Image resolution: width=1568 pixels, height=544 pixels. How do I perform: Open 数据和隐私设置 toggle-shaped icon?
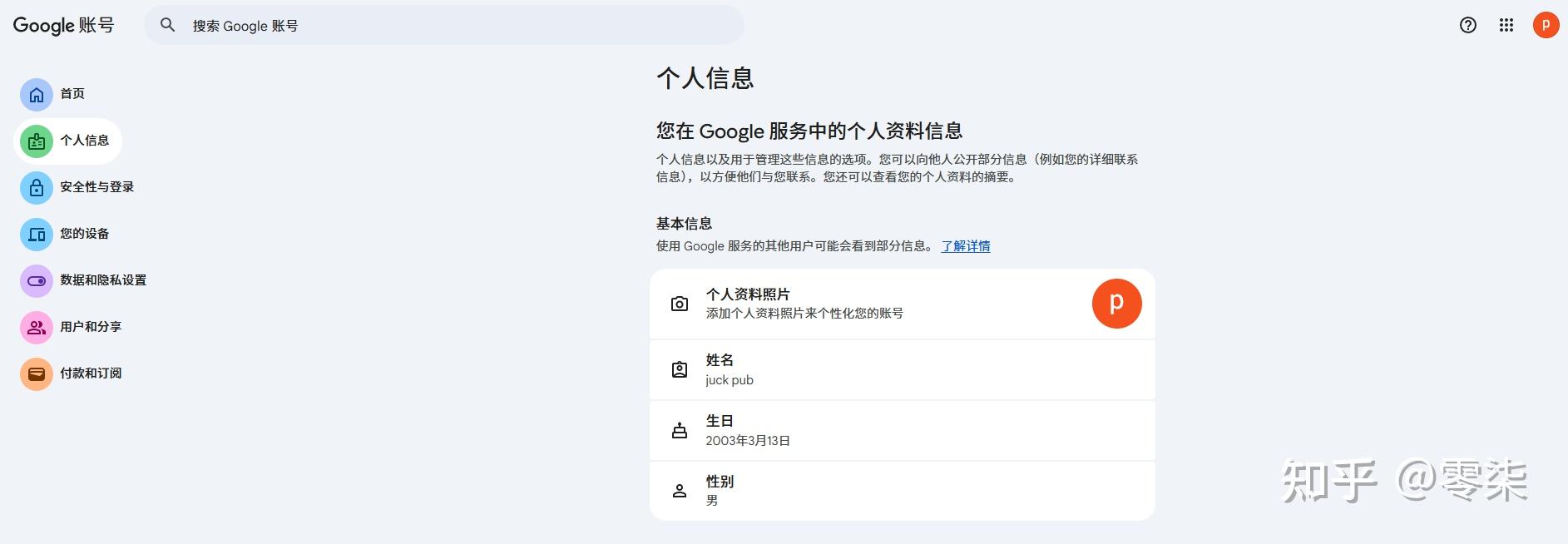[x=37, y=281]
